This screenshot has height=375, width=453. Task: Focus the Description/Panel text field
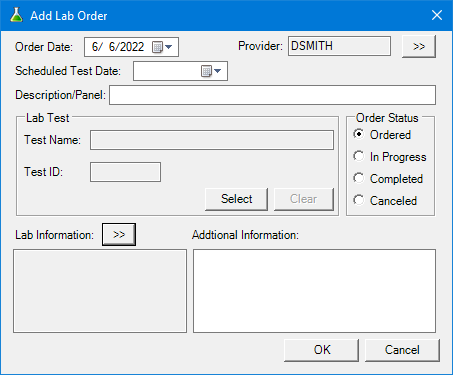pos(272,95)
